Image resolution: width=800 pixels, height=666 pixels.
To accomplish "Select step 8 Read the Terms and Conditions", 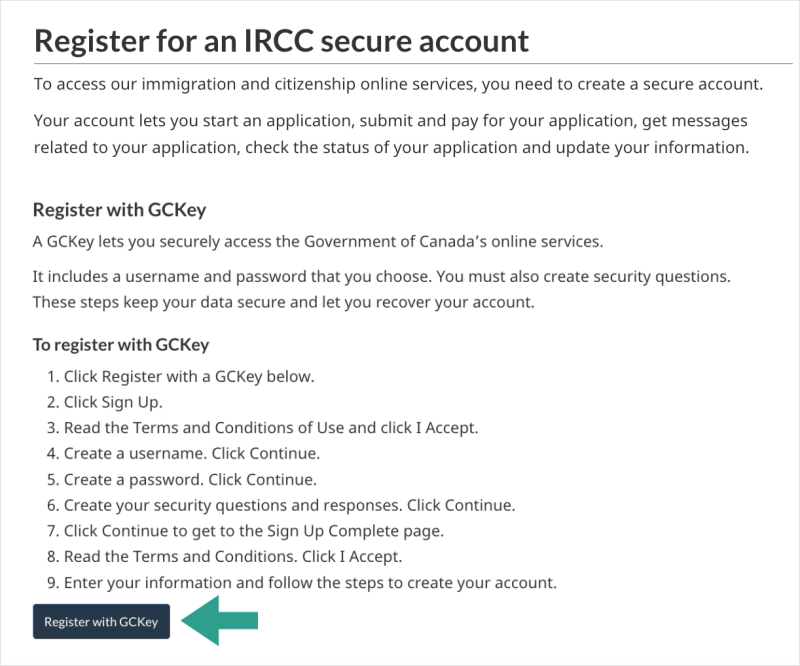I will point(224,556).
